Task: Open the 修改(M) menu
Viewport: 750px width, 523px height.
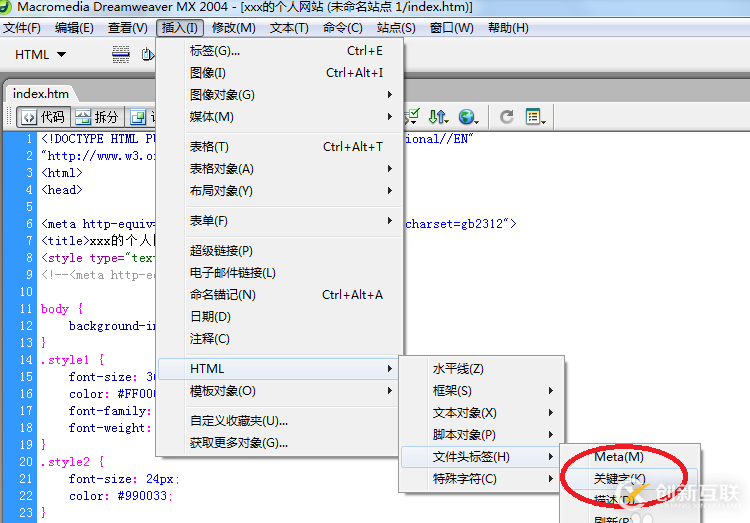Action: pyautogui.click(x=234, y=28)
